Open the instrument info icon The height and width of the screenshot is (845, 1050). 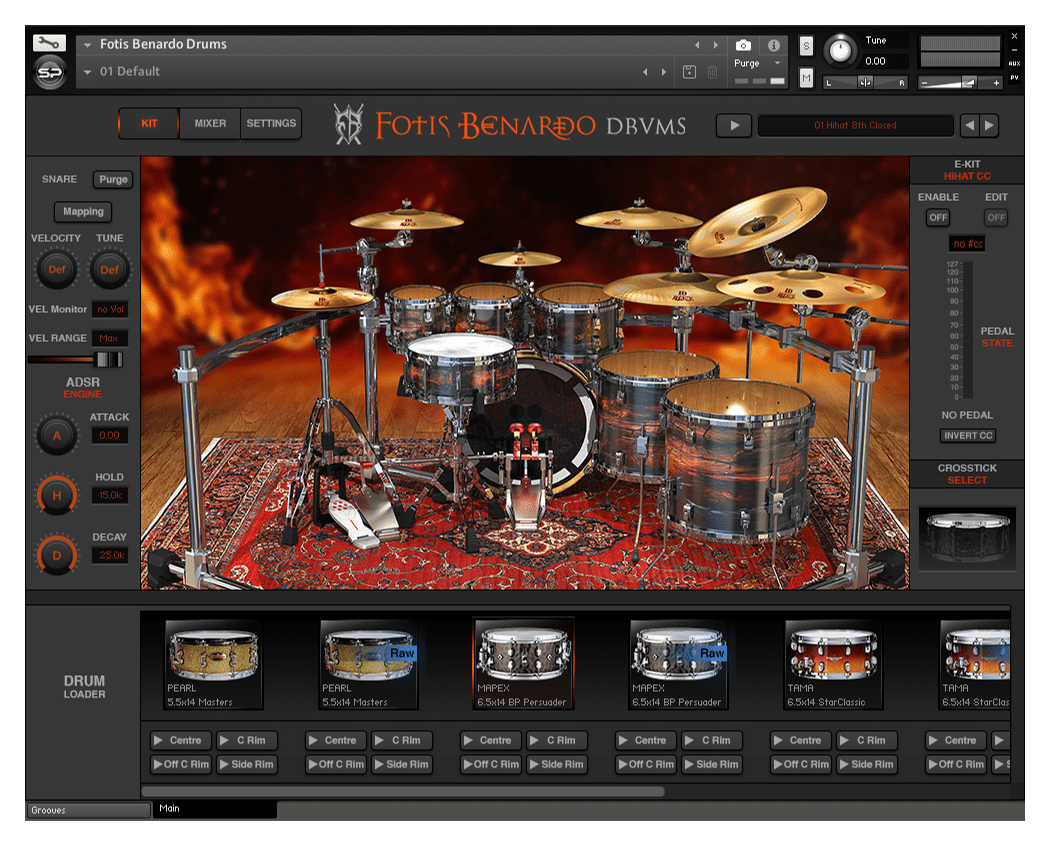tap(773, 46)
